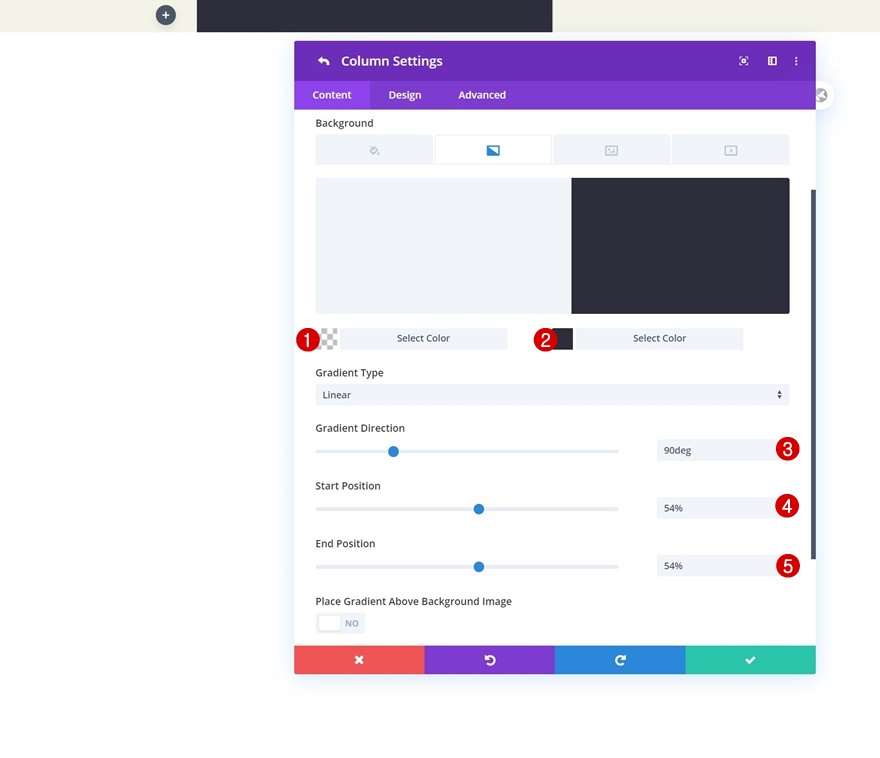Toggle Place Gradient Above Background Image switch
This screenshot has width=880, height=758.
click(340, 623)
